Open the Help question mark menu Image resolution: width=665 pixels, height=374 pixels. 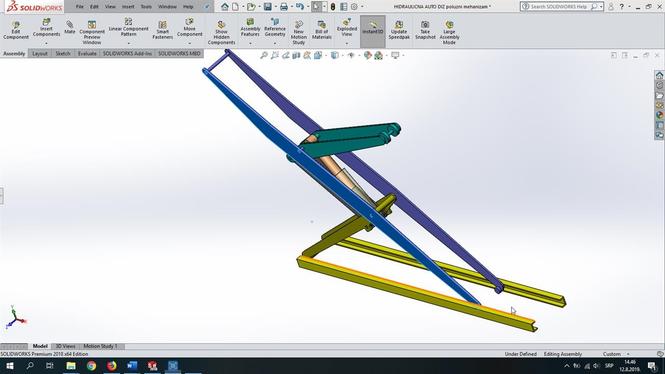[x=622, y=7]
